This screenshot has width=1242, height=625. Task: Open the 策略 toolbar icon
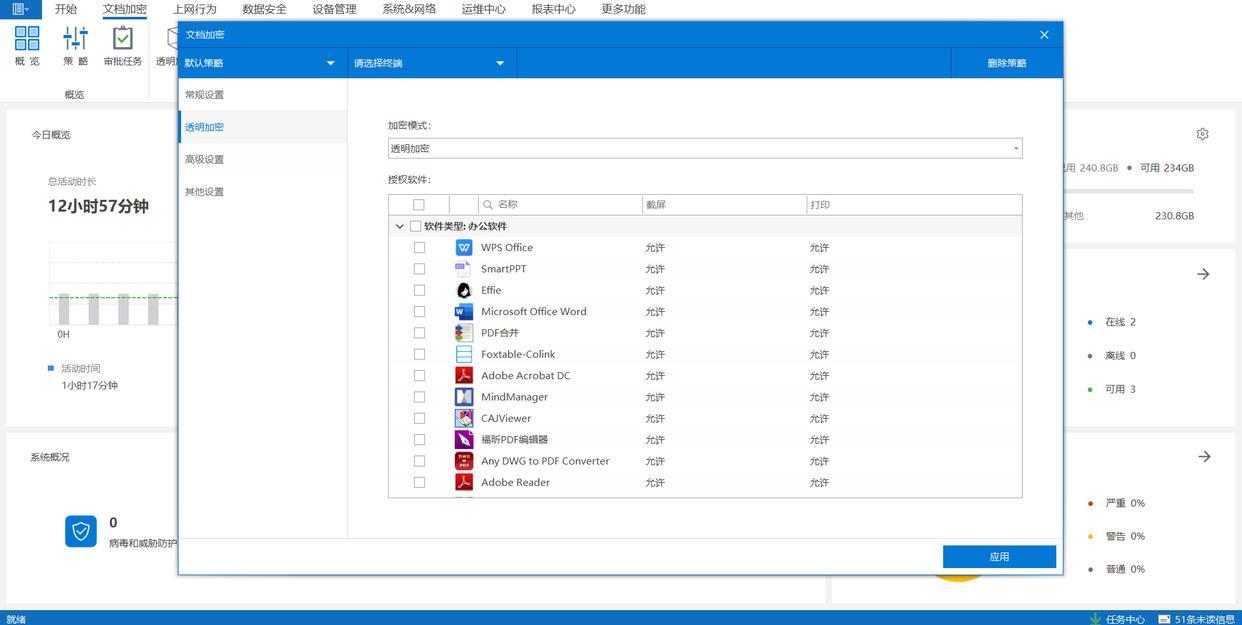75,46
